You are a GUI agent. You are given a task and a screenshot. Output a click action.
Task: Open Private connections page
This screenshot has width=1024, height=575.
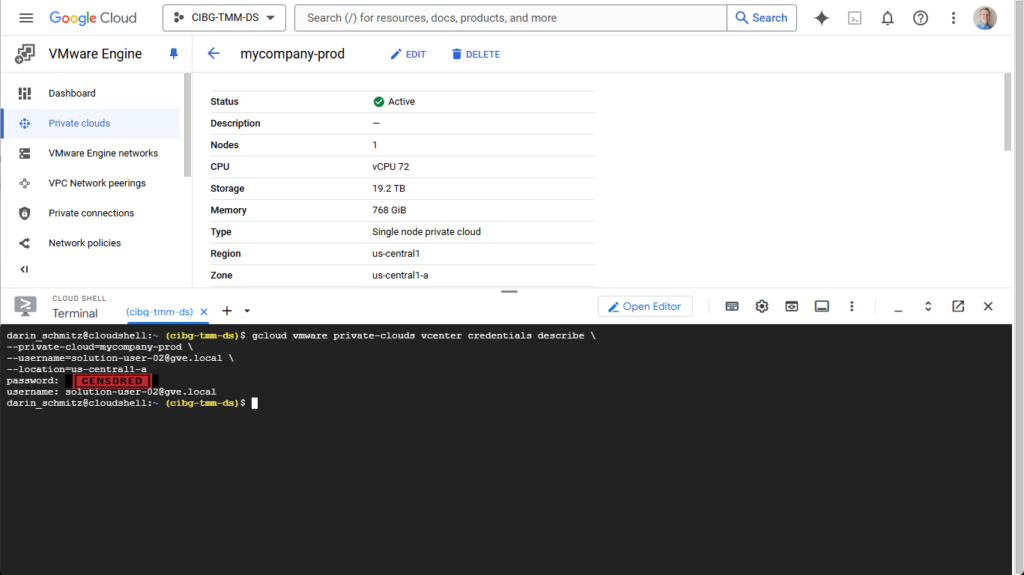[x=91, y=213]
